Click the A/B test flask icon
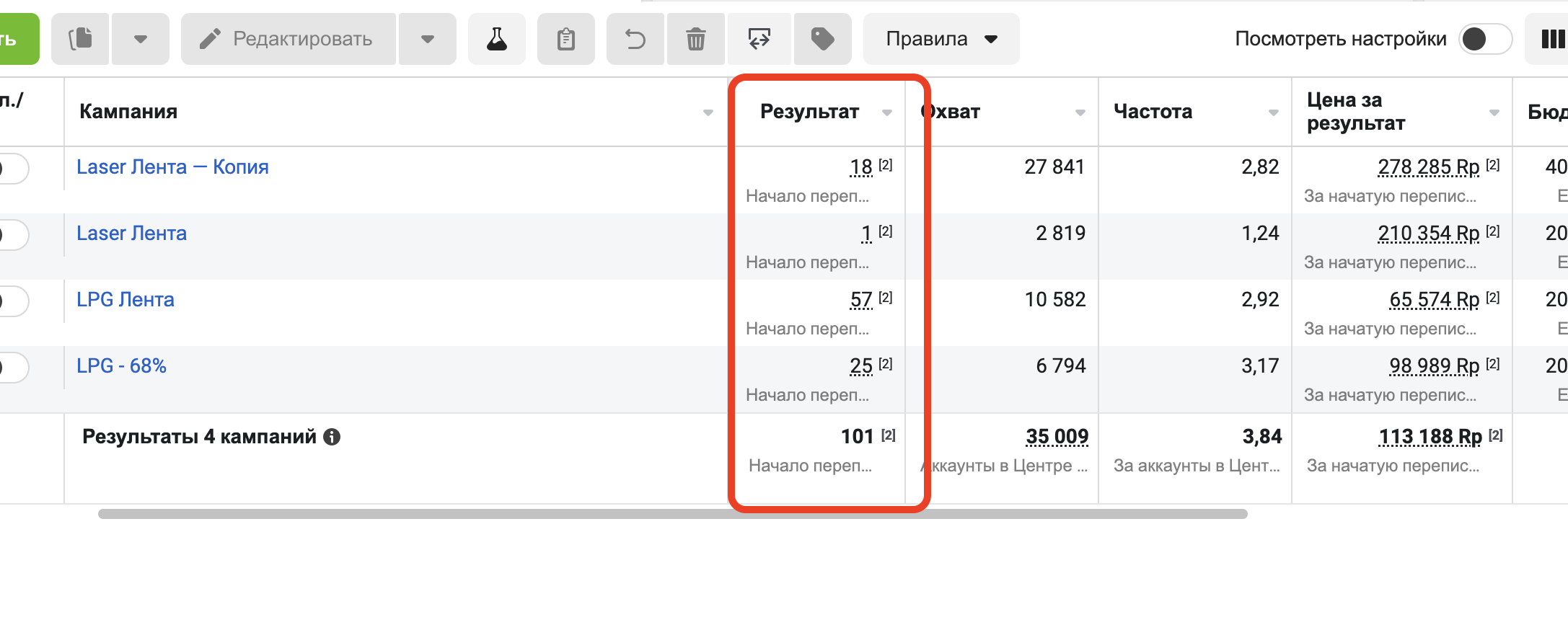1568x630 pixels. tap(496, 39)
